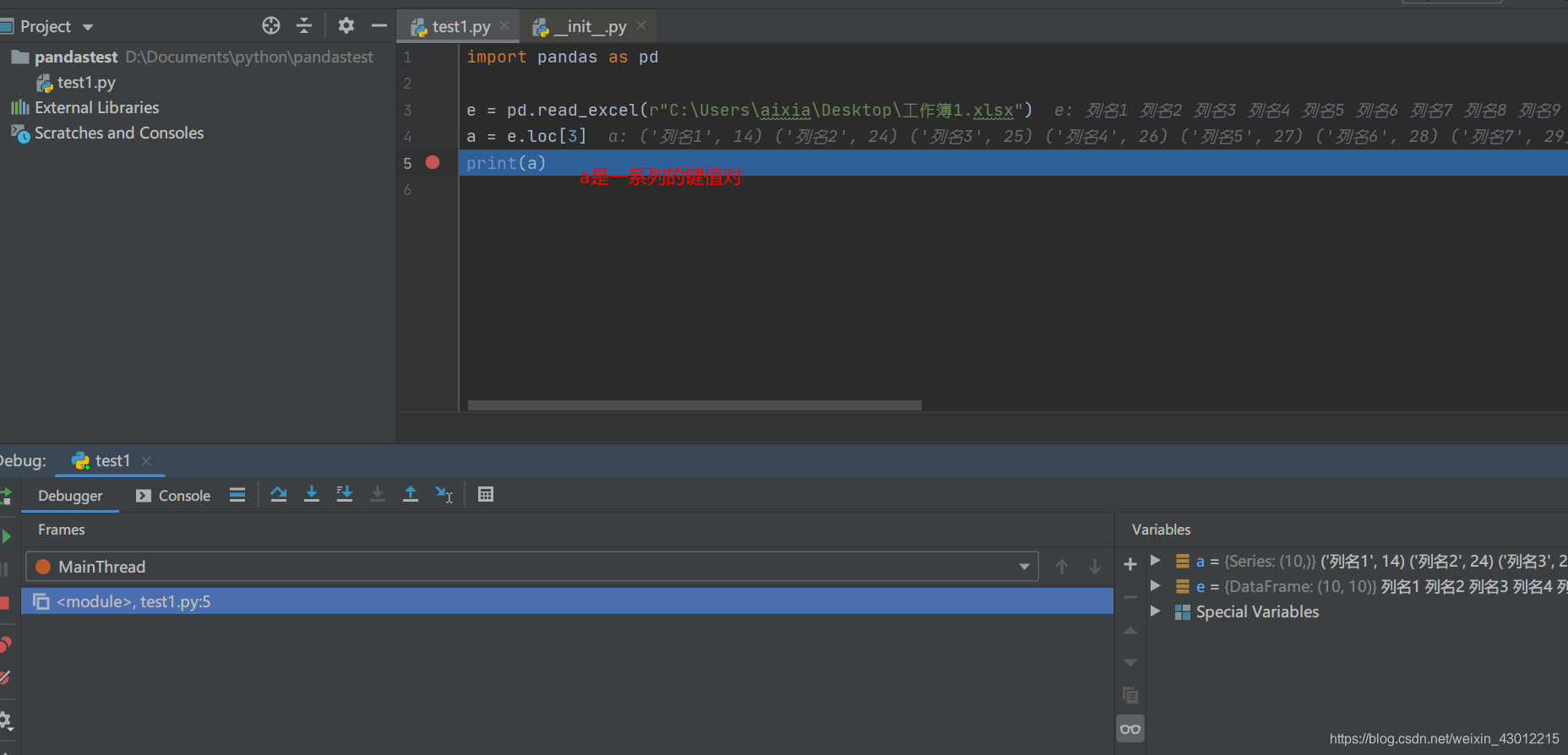
Task: Click Step Into My Code icon
Action: coord(345,494)
